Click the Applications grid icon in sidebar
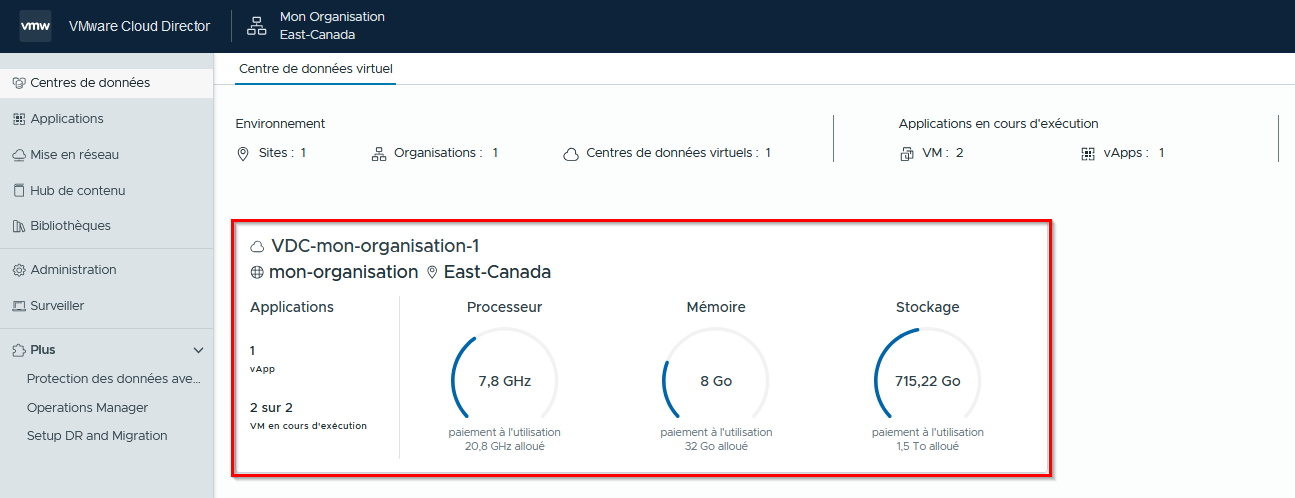Viewport: 1295px width, 498px height. coord(19,119)
